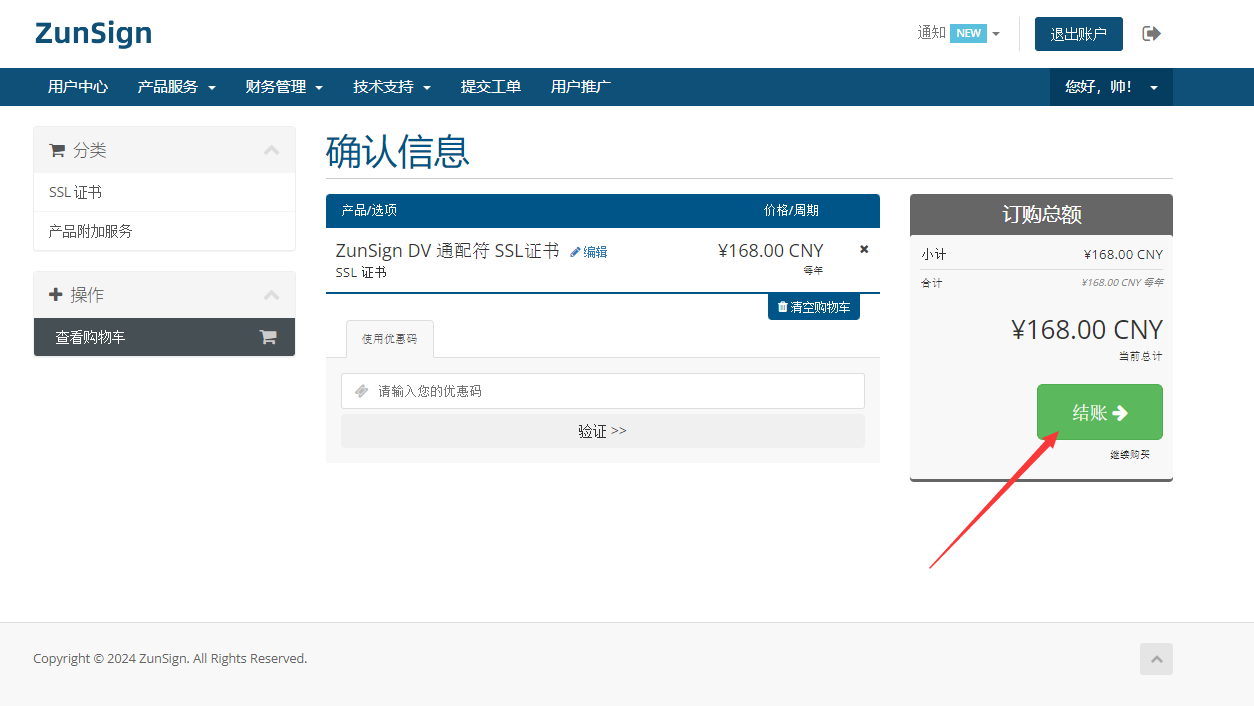Select 用户推广 in the nav bar
Screen dimensions: 1254x706
click(581, 87)
